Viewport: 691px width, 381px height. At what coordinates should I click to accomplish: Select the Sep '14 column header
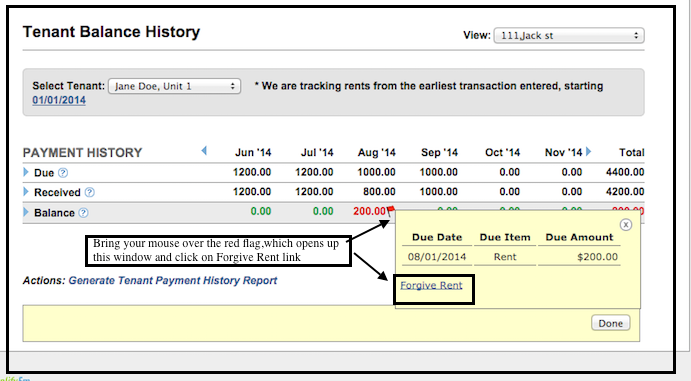point(439,152)
